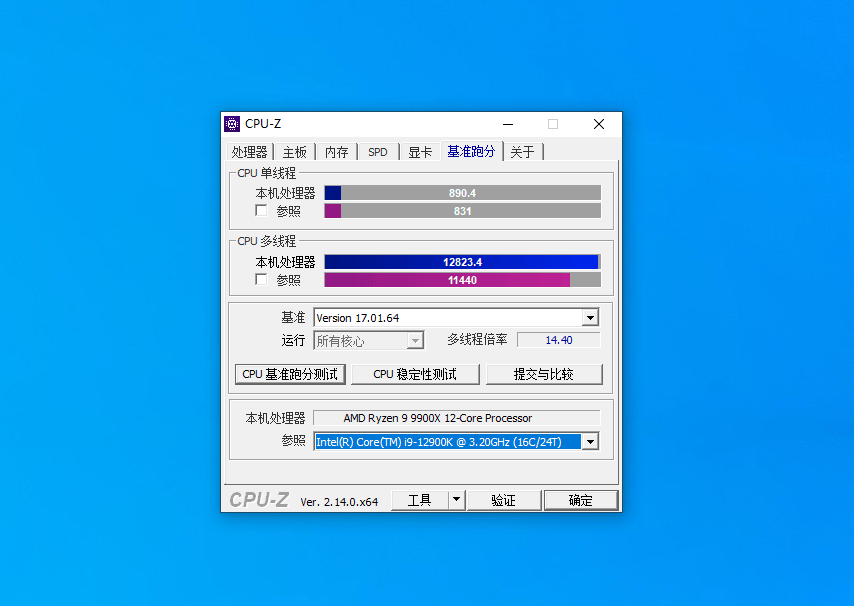Open the 关于 tab
854x606 pixels.
pyautogui.click(x=522, y=152)
